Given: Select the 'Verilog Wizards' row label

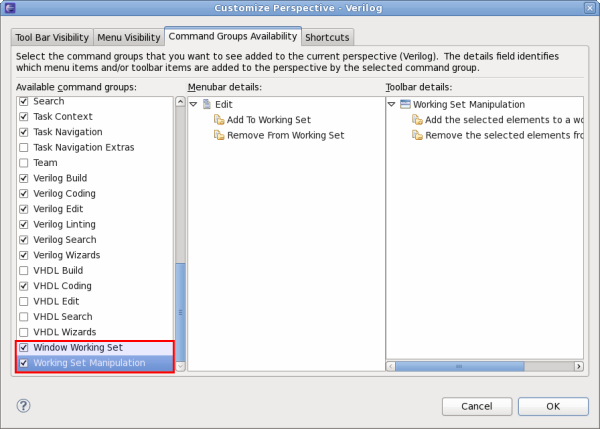Looking at the screenshot, I should pos(67,255).
